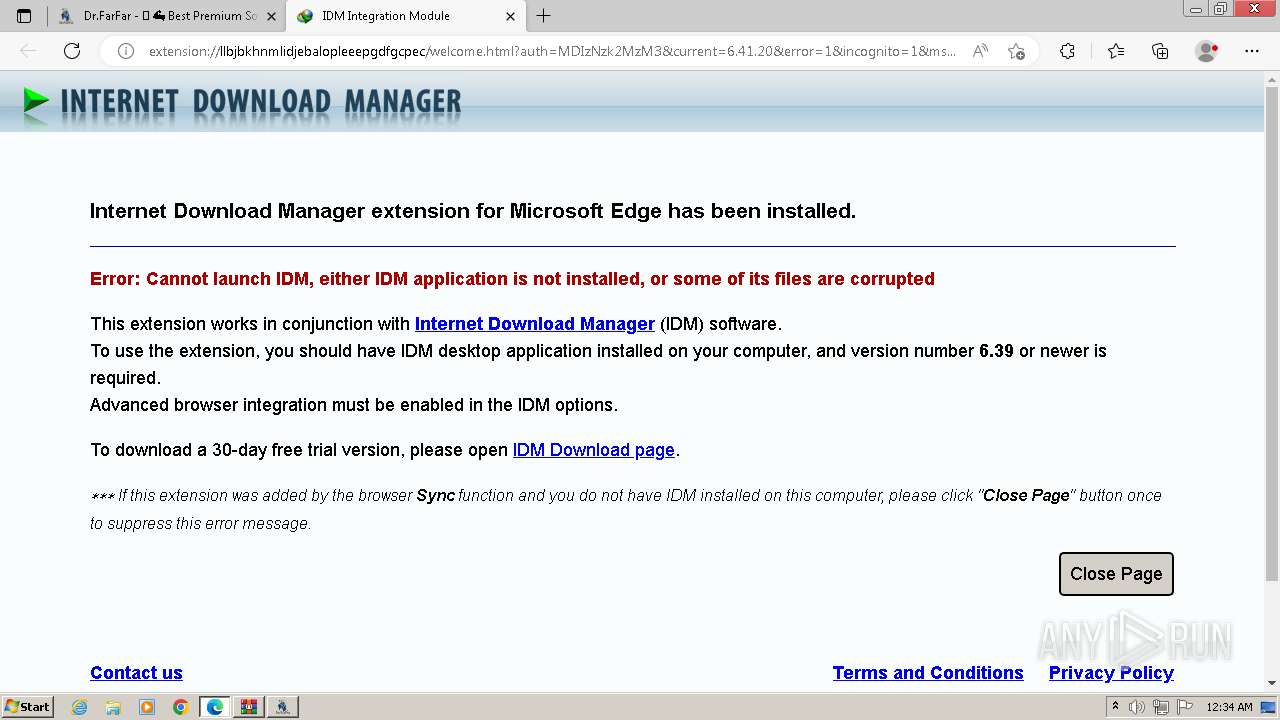Add this page to favorites star icon
The width and height of the screenshot is (1280, 720).
[x=1016, y=51]
